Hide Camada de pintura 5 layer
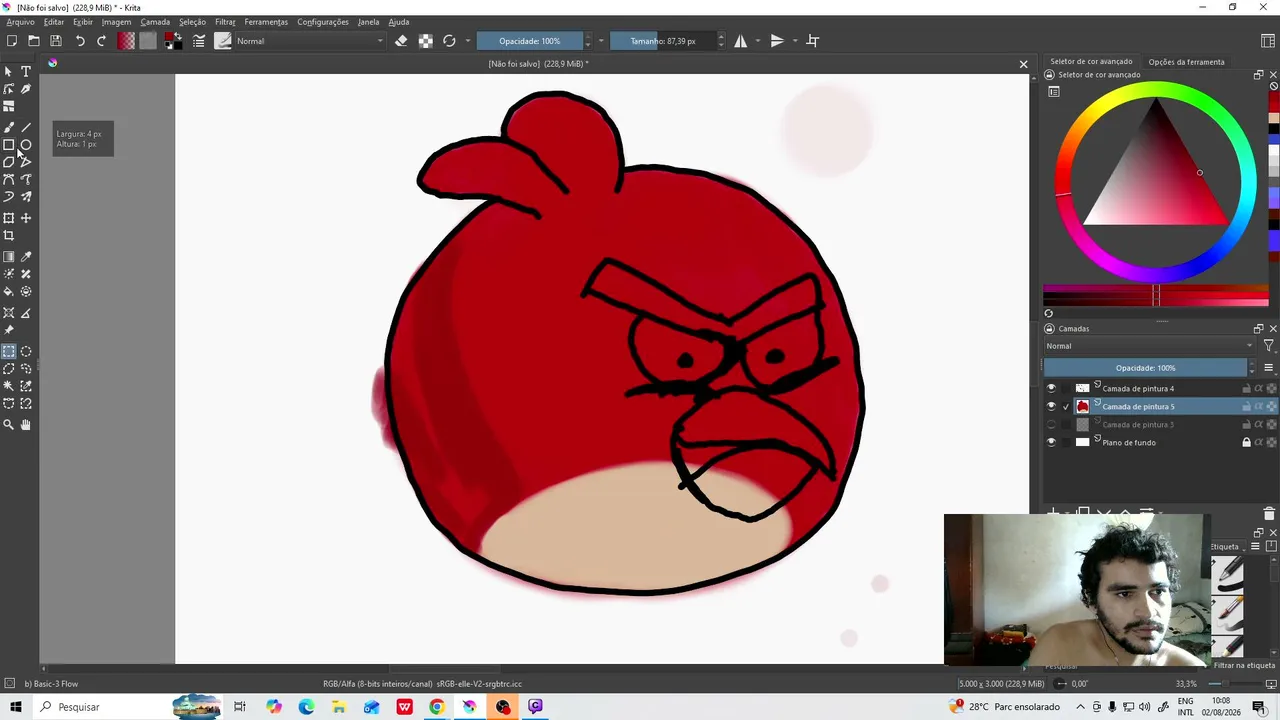The width and height of the screenshot is (1280, 720). (x=1050, y=406)
